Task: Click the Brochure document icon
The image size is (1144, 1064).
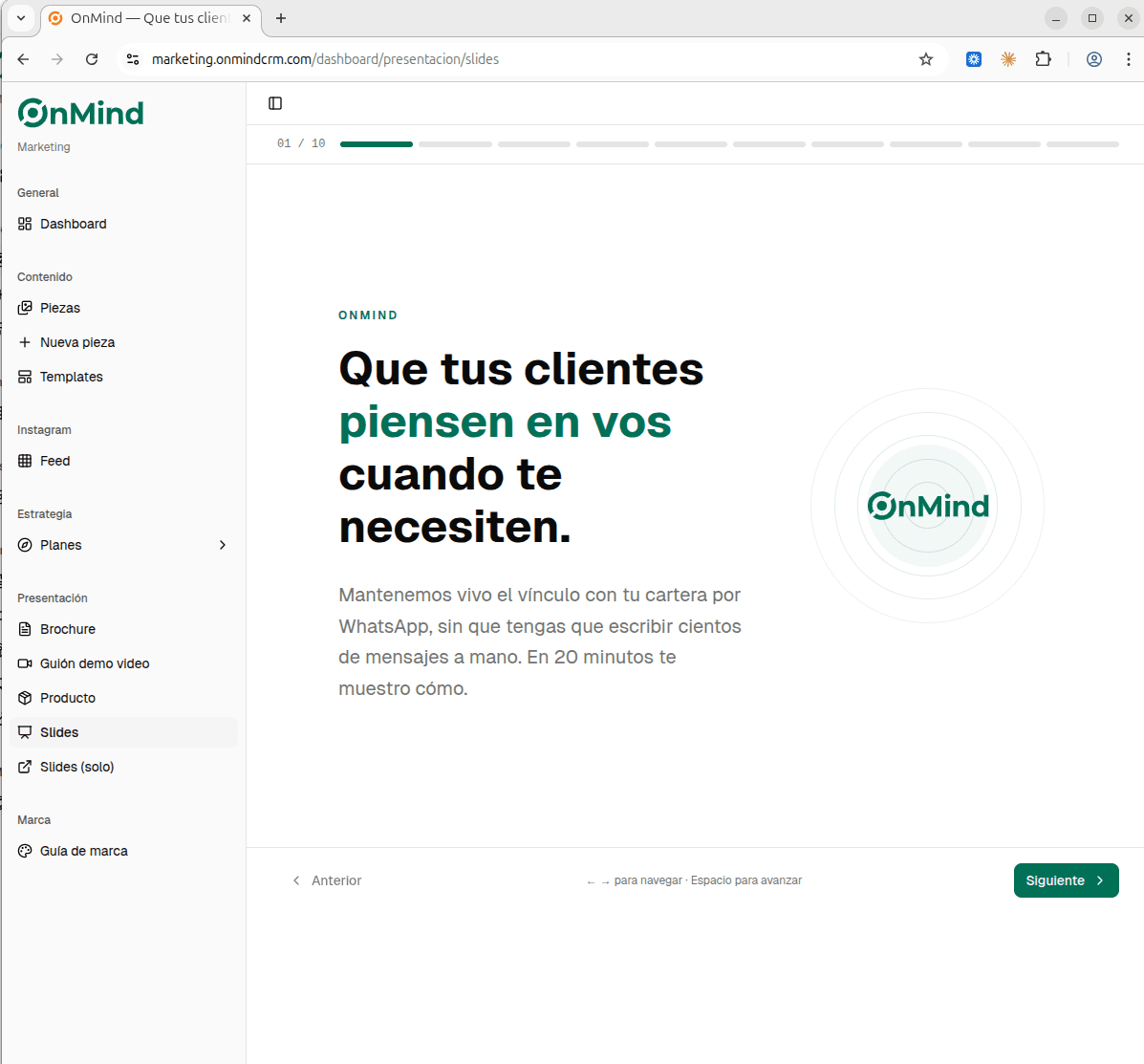Action: pyautogui.click(x=25, y=629)
